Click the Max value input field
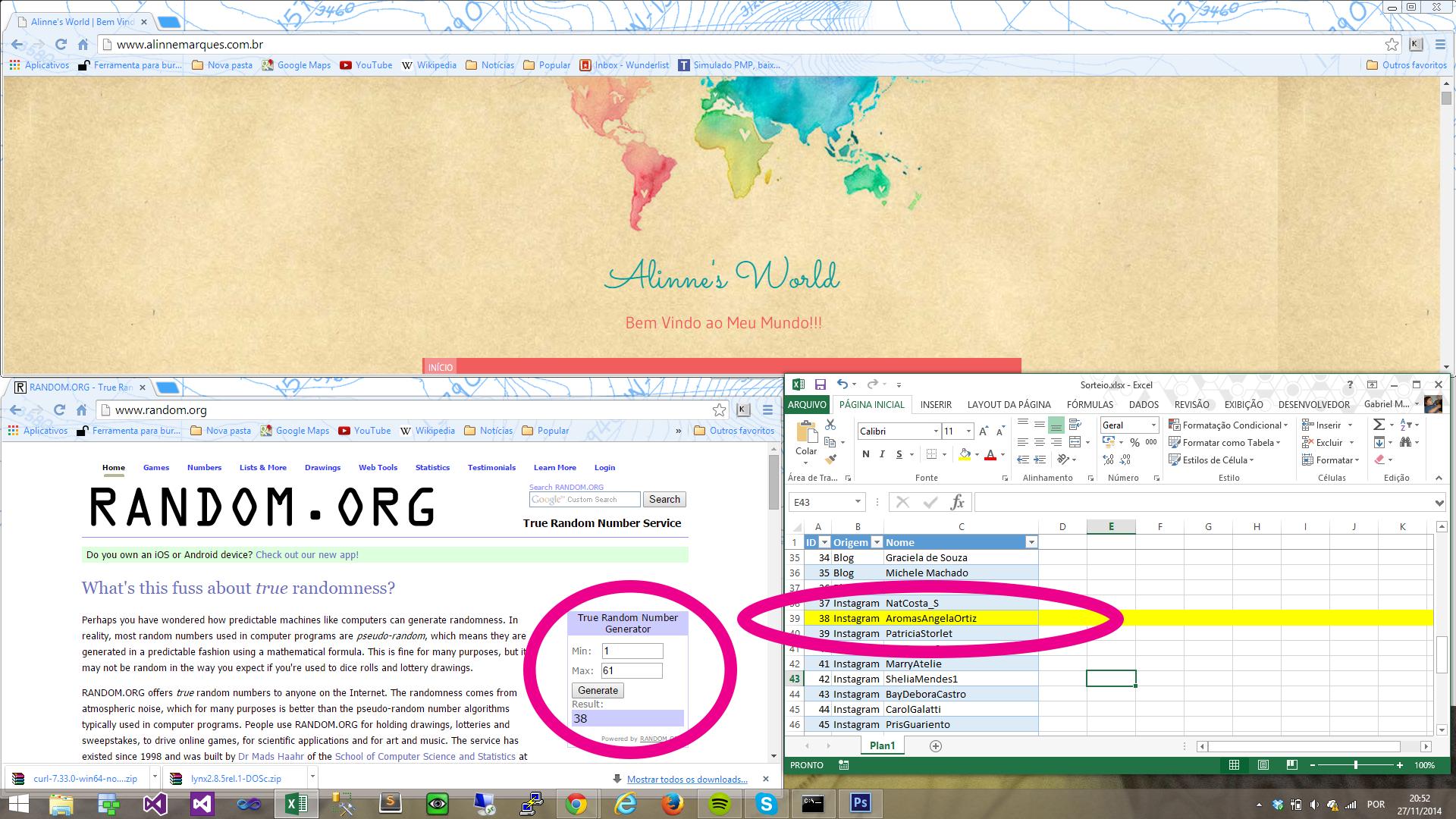Screen dimensions: 1456x819 [x=632, y=670]
